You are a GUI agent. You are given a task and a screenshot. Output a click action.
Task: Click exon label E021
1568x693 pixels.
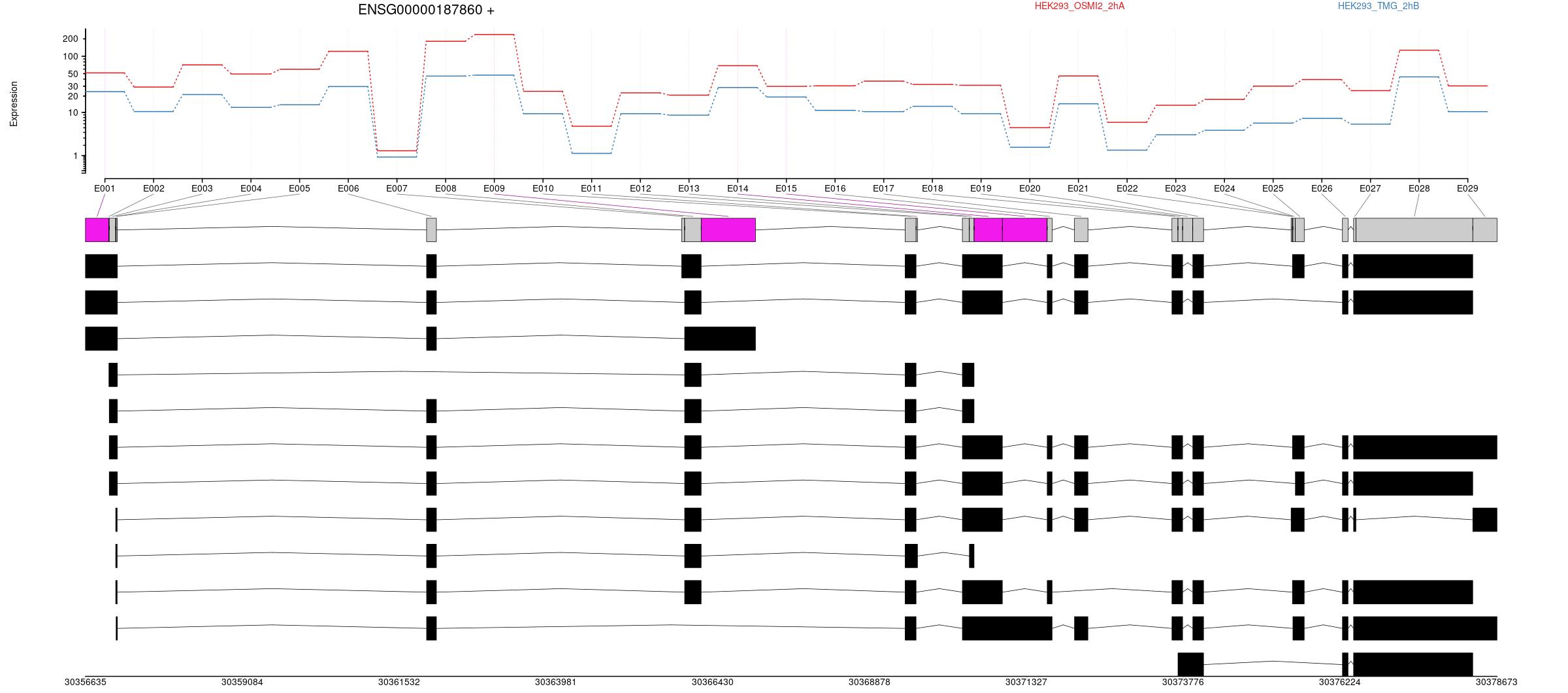click(x=1078, y=188)
